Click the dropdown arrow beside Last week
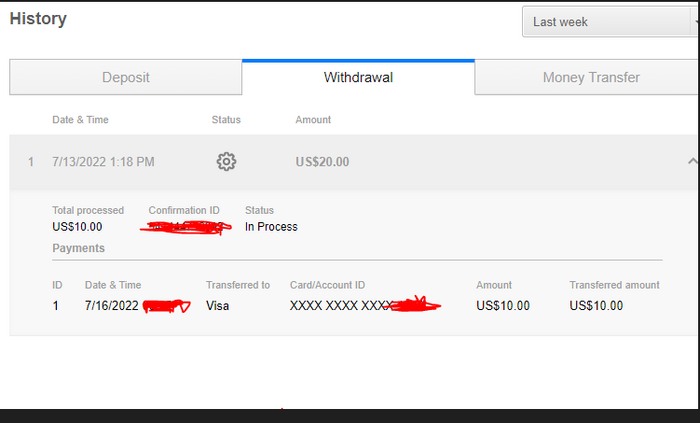 click(696, 21)
